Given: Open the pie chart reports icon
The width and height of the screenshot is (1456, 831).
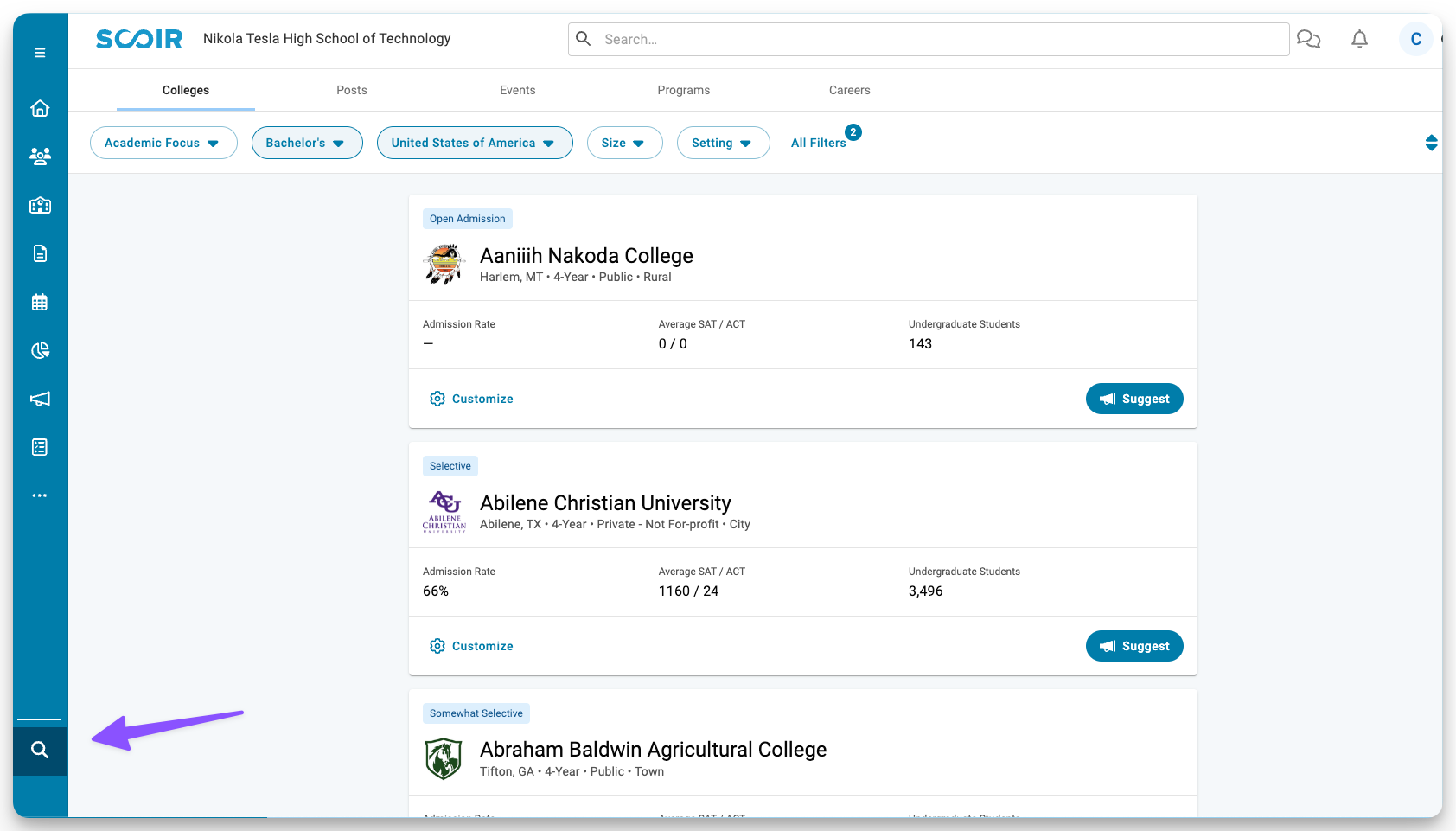Looking at the screenshot, I should click(40, 350).
